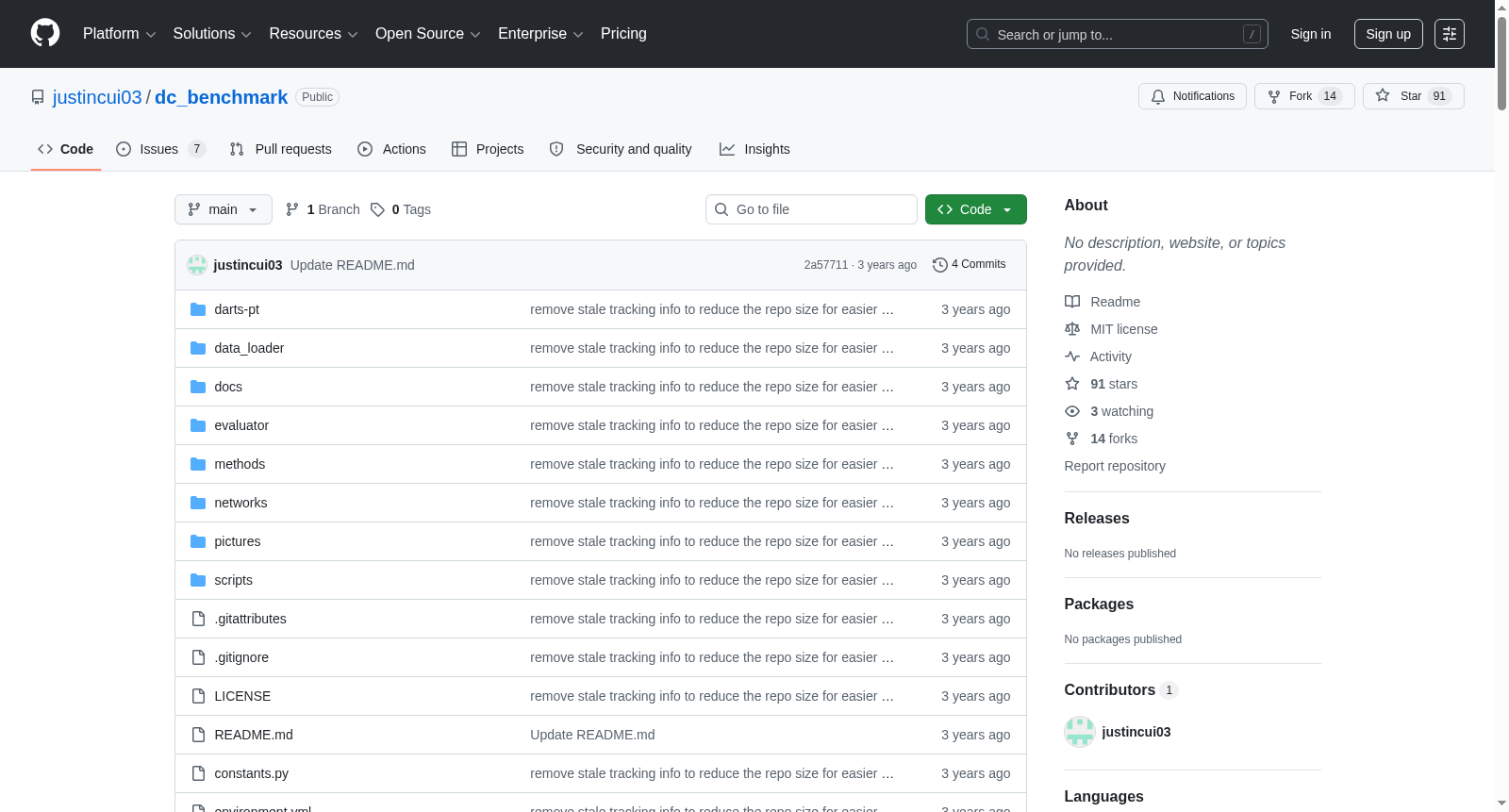Switch to the Projects tab
Viewport: 1509px width, 812px height.
(488, 149)
